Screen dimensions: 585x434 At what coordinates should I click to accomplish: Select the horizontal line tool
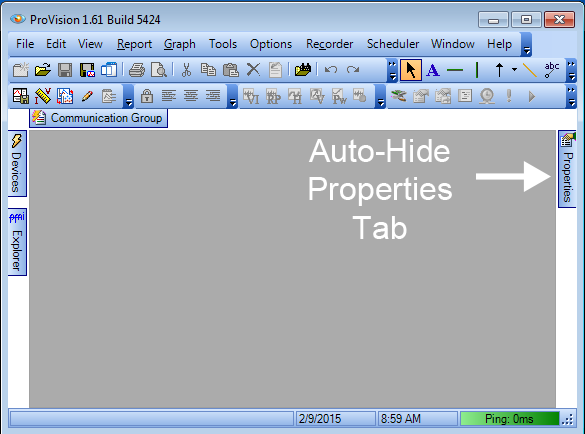455,70
